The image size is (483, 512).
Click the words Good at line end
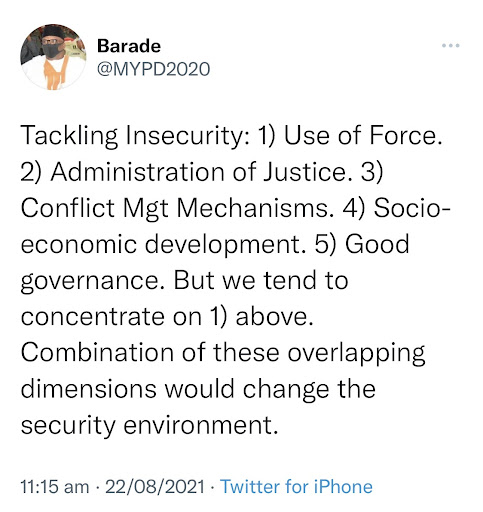pyautogui.click(x=377, y=244)
